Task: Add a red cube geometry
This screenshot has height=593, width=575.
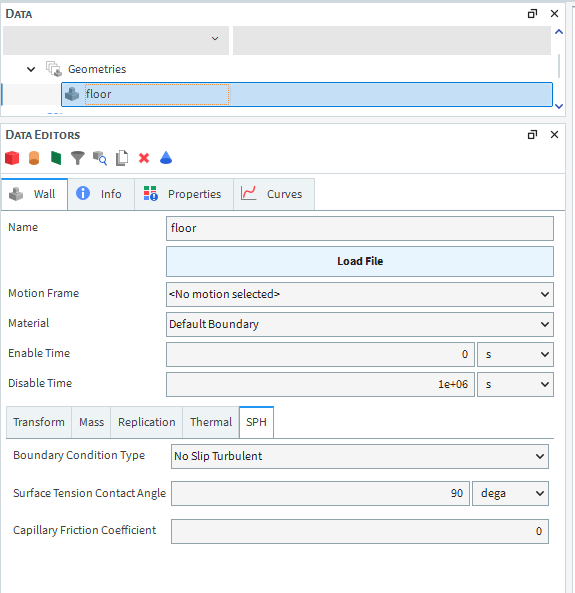Action: click(12, 158)
